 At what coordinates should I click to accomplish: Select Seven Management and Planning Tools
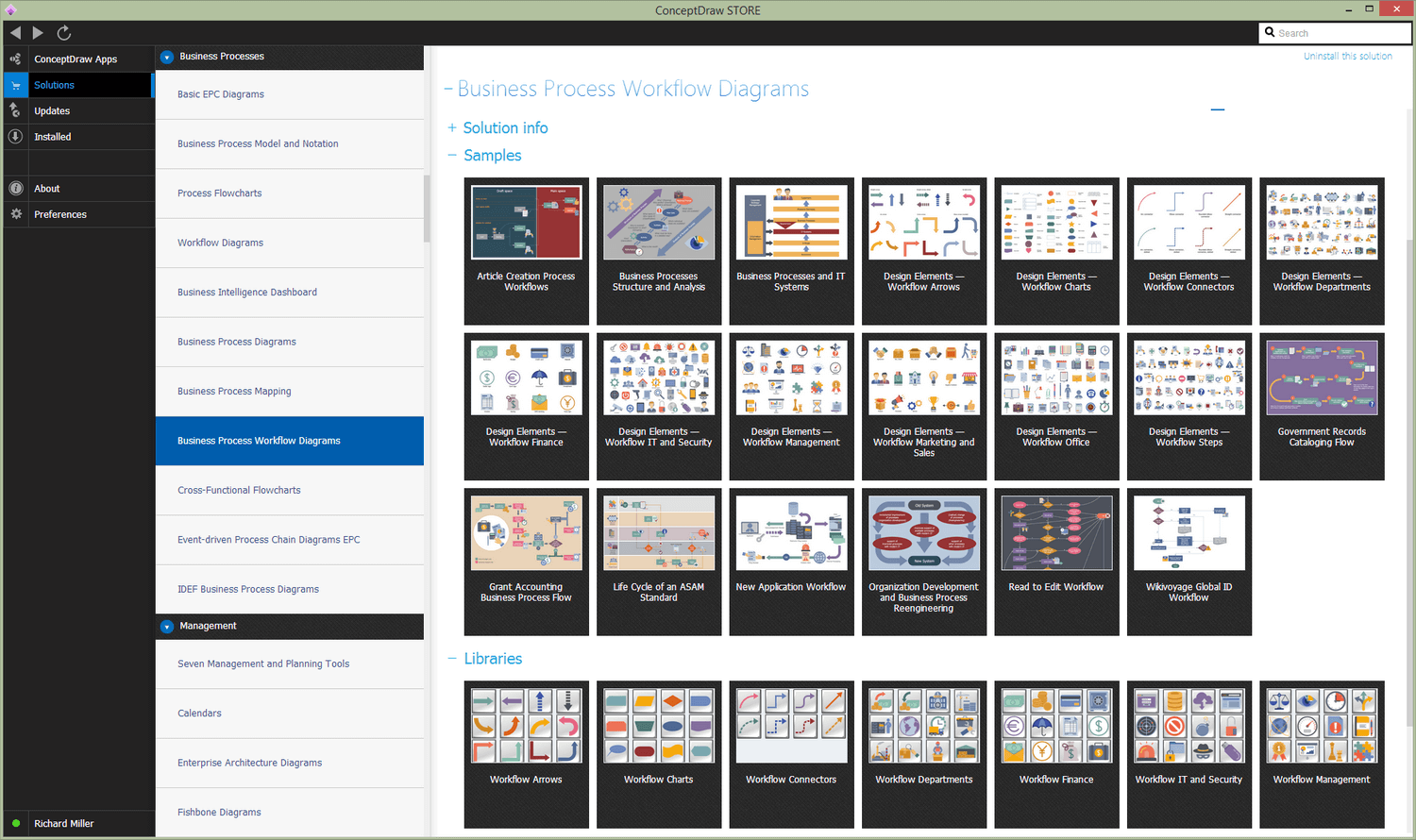pos(290,664)
